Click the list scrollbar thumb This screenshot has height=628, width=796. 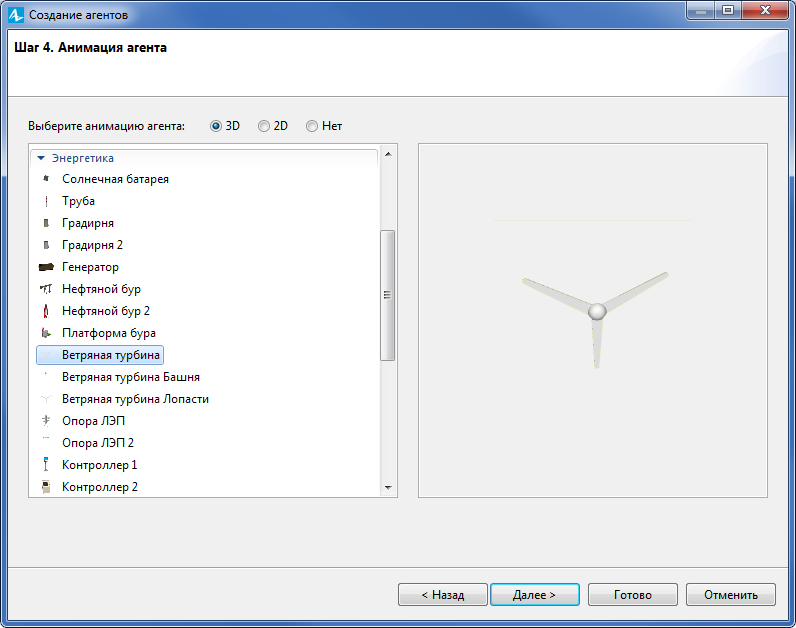(387, 295)
